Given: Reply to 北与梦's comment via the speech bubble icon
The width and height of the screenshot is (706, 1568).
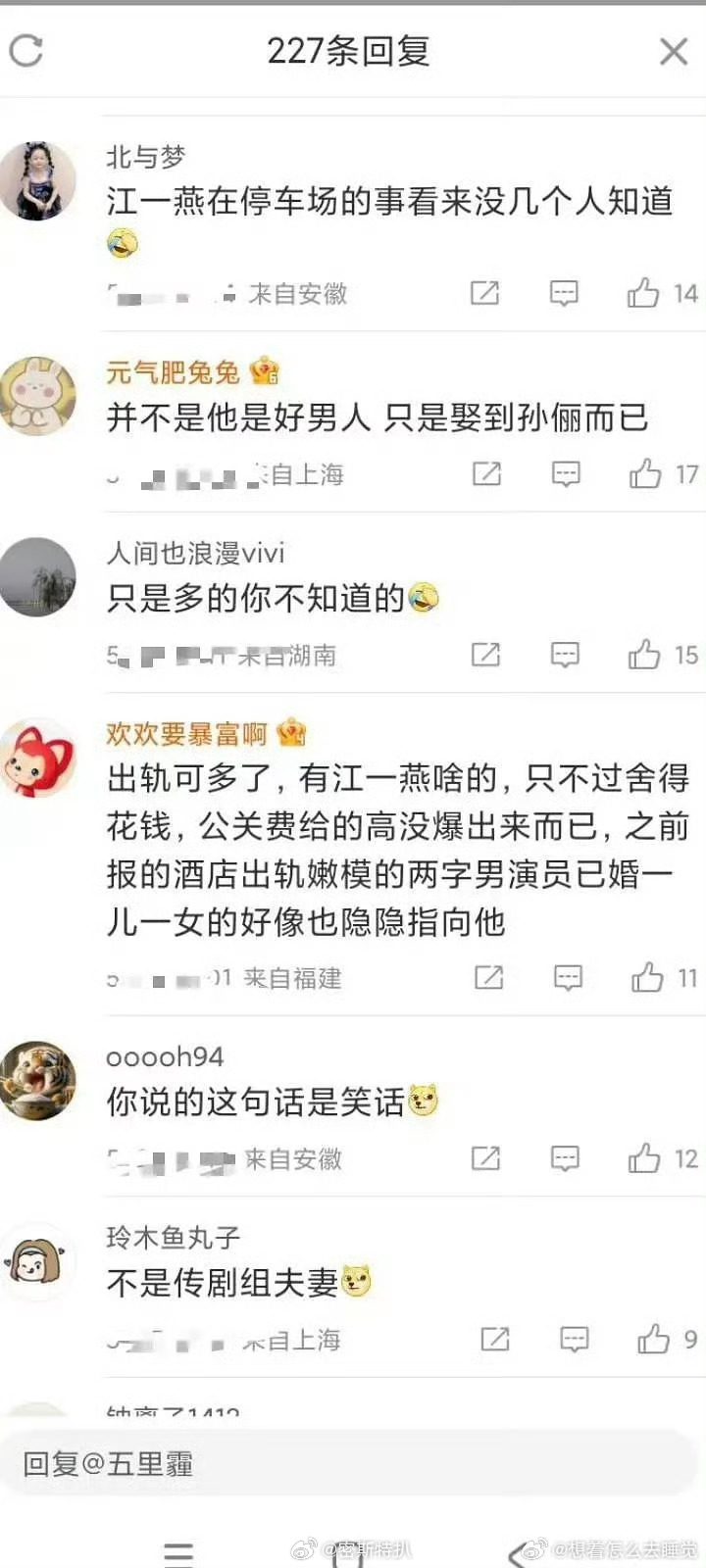Looking at the screenshot, I should pos(564,293).
